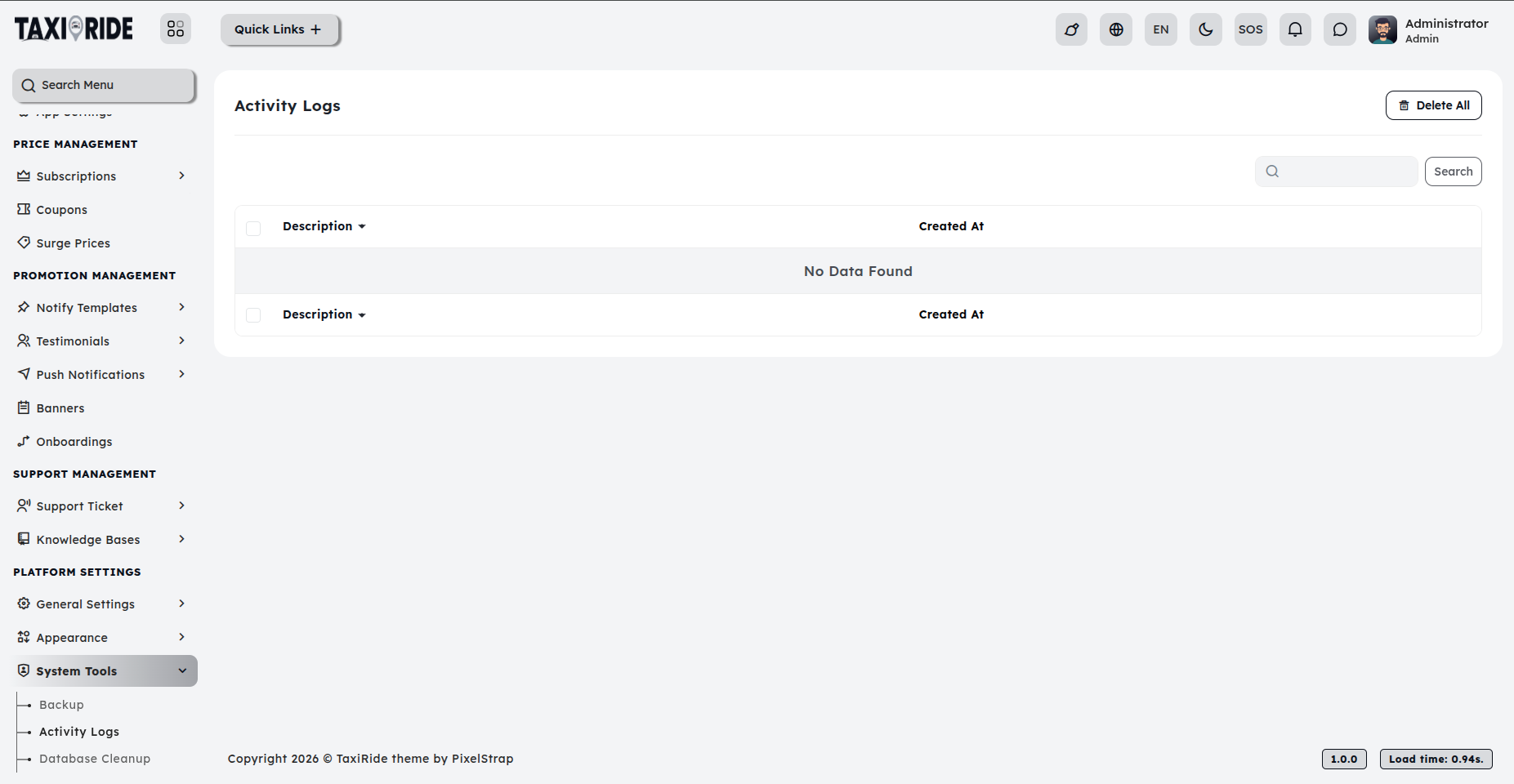Expand Push Notifications submenu

coord(104,375)
